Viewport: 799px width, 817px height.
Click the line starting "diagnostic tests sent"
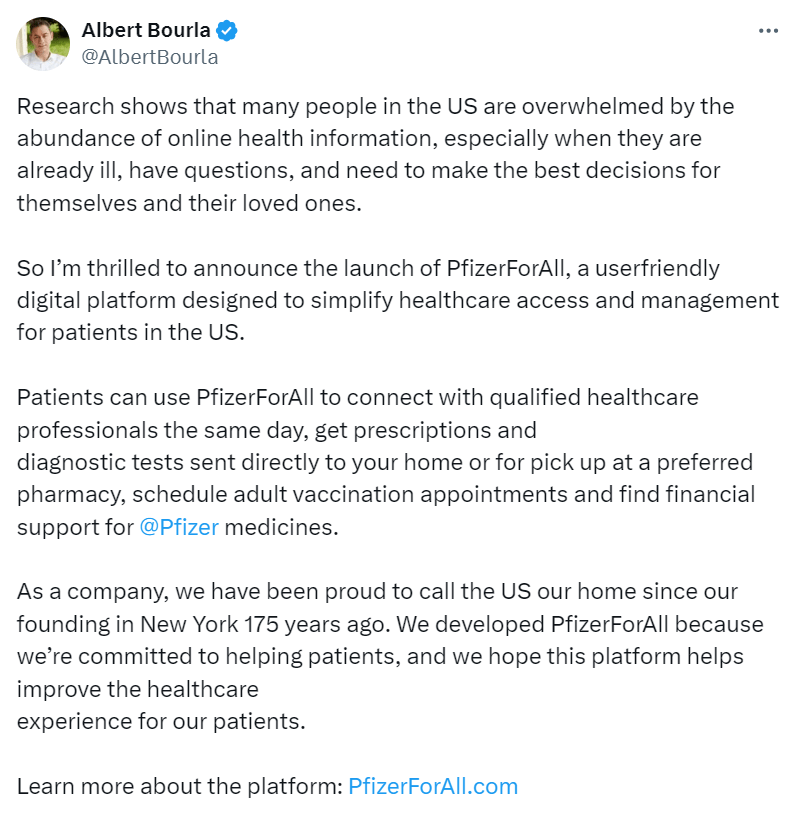coord(384,462)
